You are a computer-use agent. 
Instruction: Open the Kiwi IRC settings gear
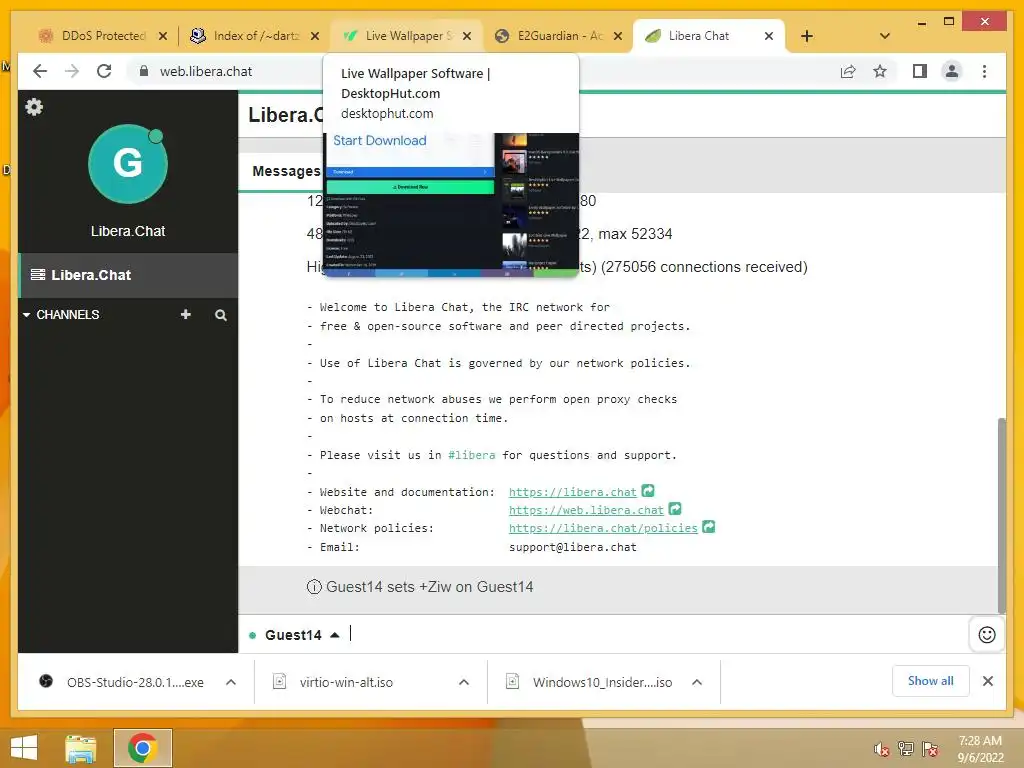[x=34, y=106]
